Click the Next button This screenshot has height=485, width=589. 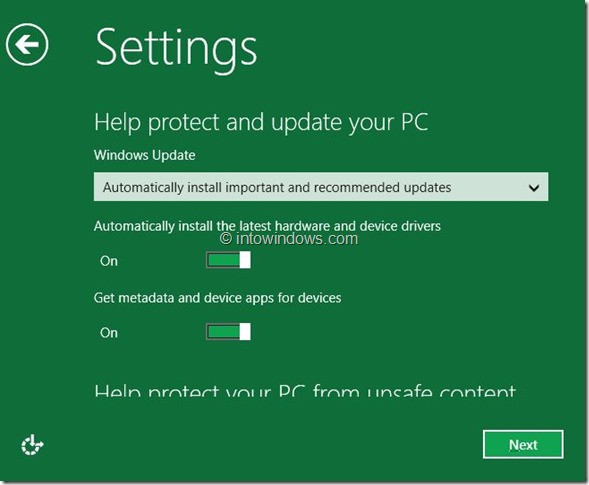click(523, 445)
